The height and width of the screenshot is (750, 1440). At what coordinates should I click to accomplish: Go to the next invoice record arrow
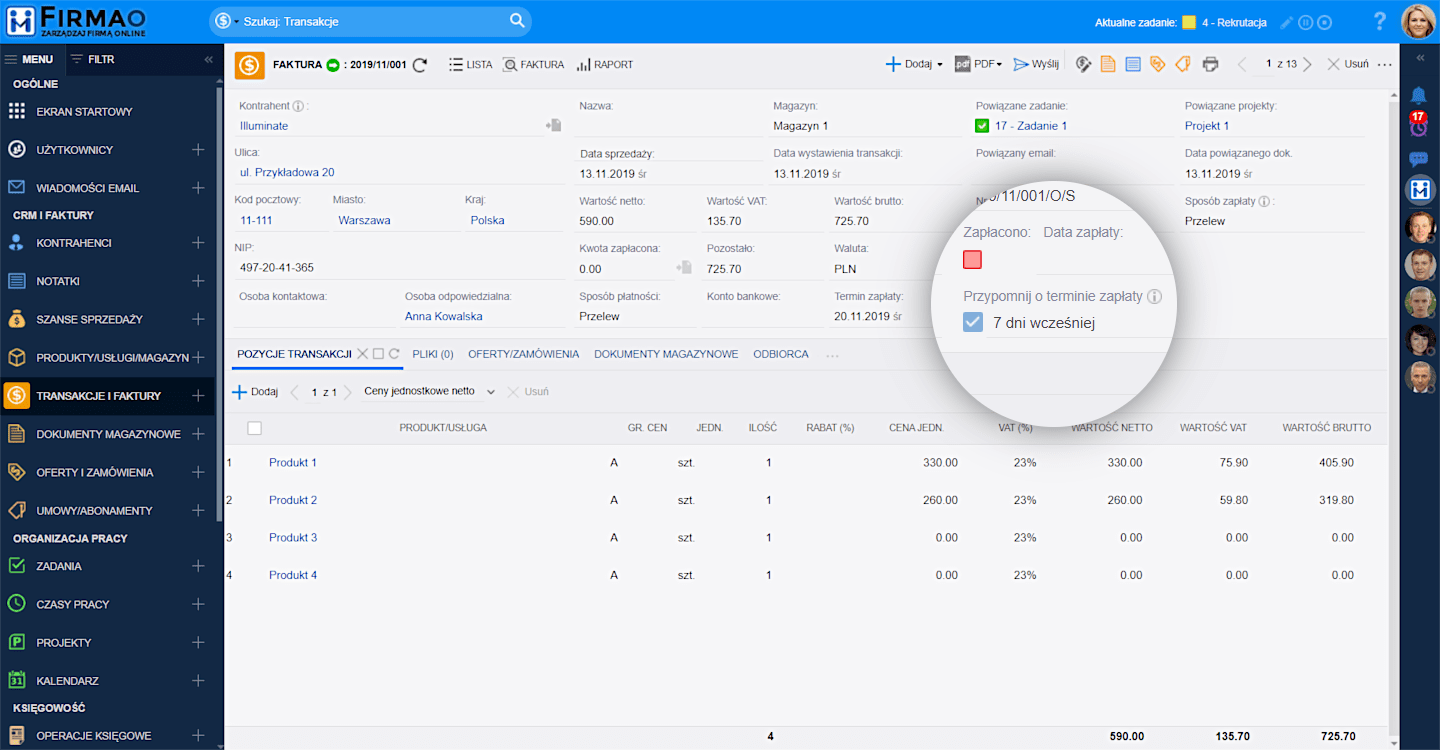pyautogui.click(x=1307, y=64)
